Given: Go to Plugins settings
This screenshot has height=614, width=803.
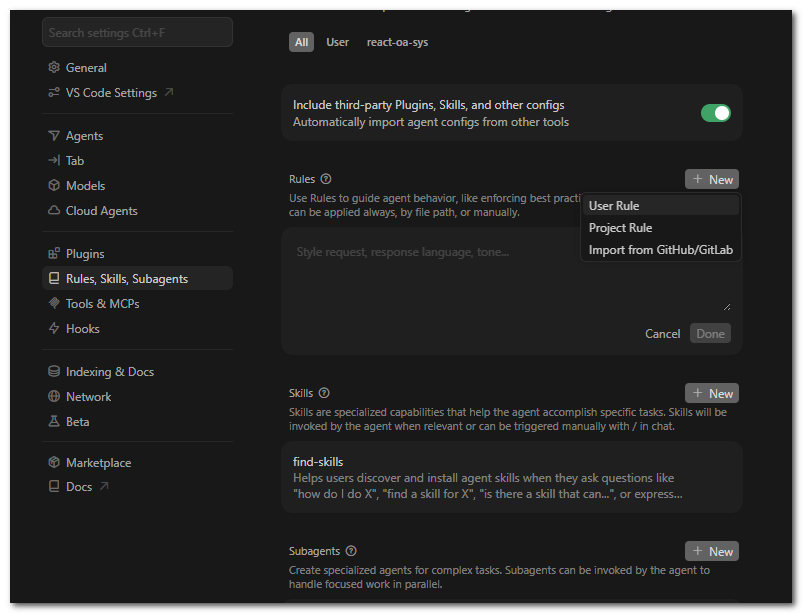Looking at the screenshot, I should click(137, 253).
